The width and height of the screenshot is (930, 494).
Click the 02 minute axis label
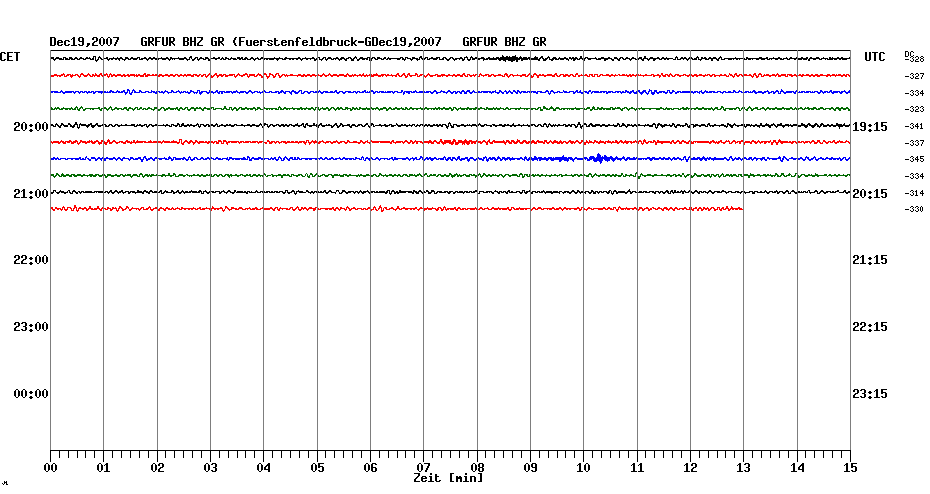coord(157,468)
